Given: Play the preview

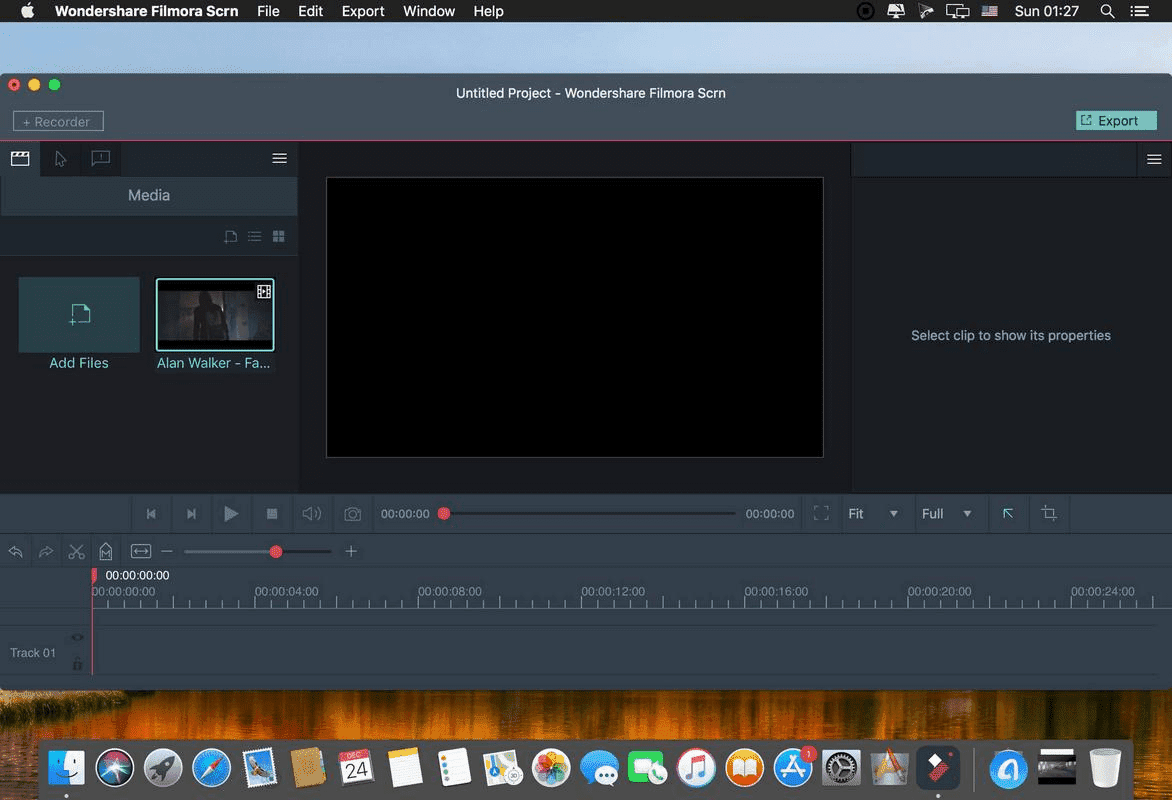Looking at the screenshot, I should (231, 514).
